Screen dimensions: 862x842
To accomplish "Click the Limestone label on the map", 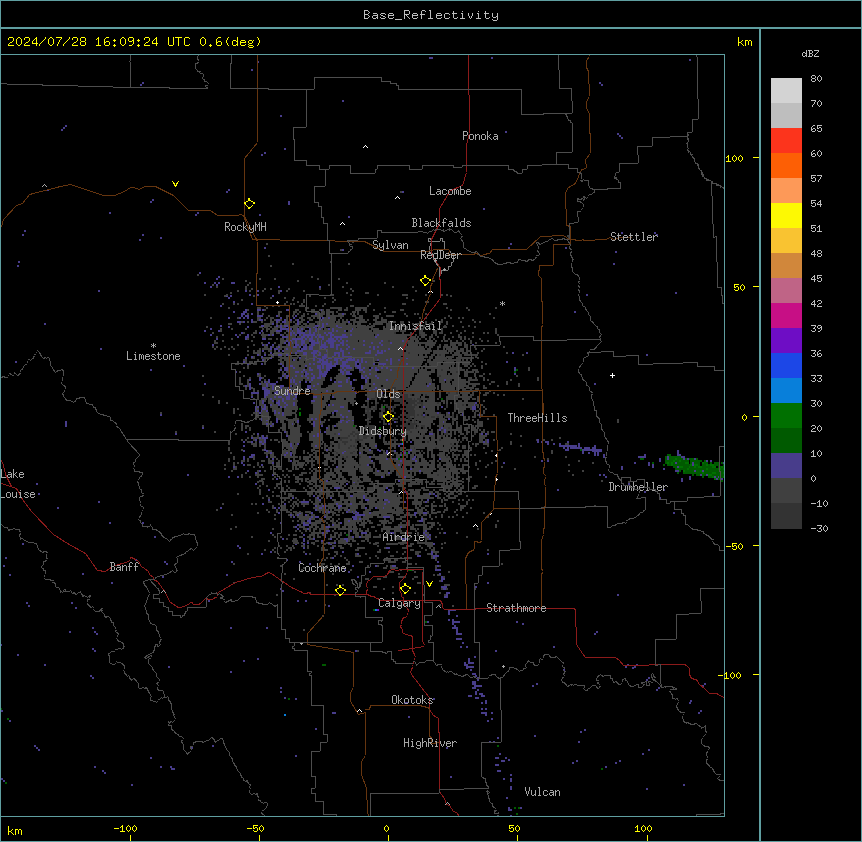I will click(x=153, y=356).
